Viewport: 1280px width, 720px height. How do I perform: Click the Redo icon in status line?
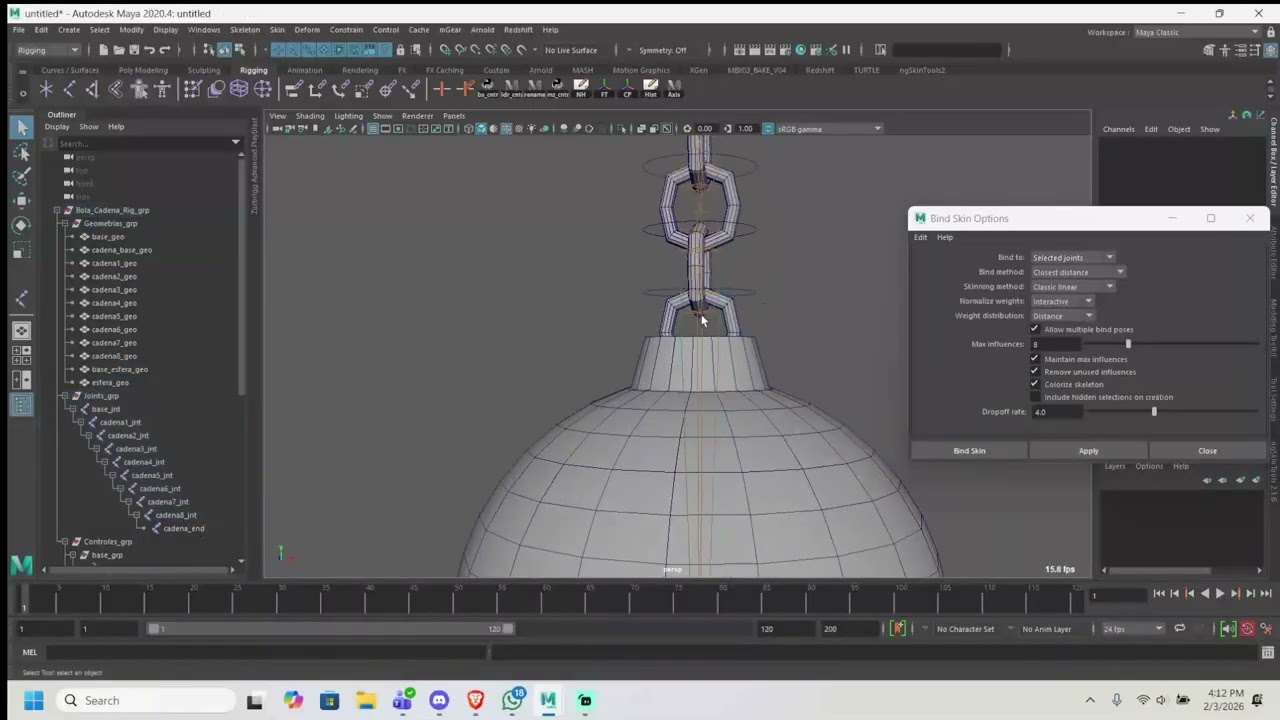coord(165,50)
